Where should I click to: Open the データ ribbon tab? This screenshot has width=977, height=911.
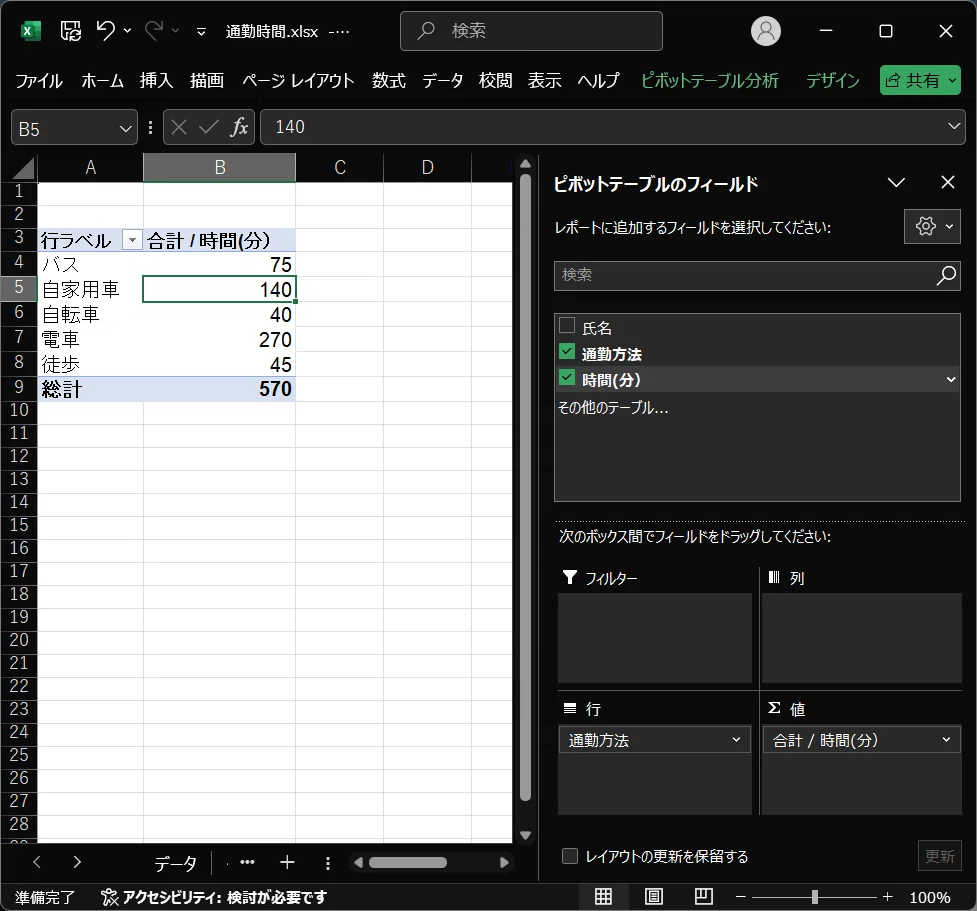pos(442,80)
